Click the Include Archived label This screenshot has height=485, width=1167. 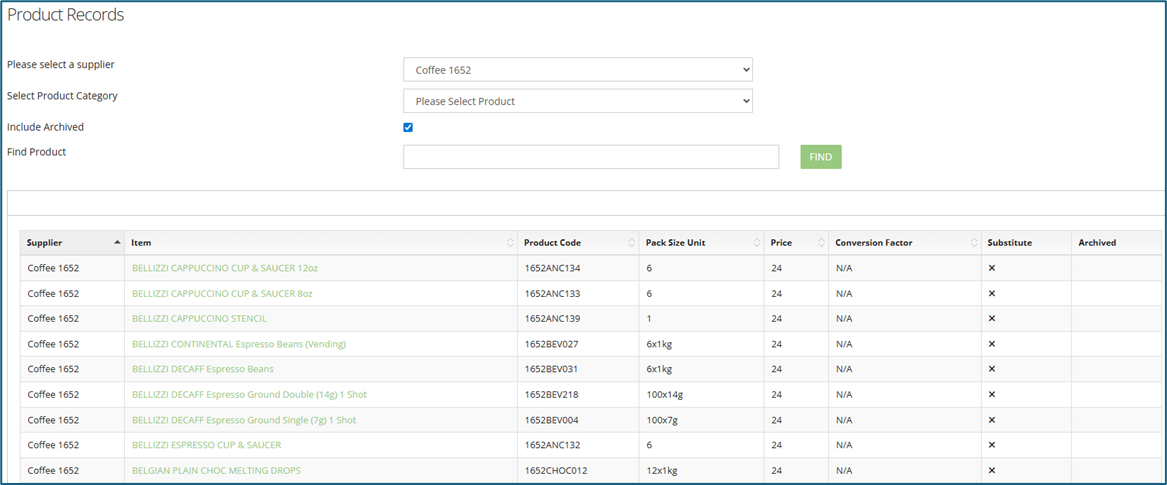(45, 127)
